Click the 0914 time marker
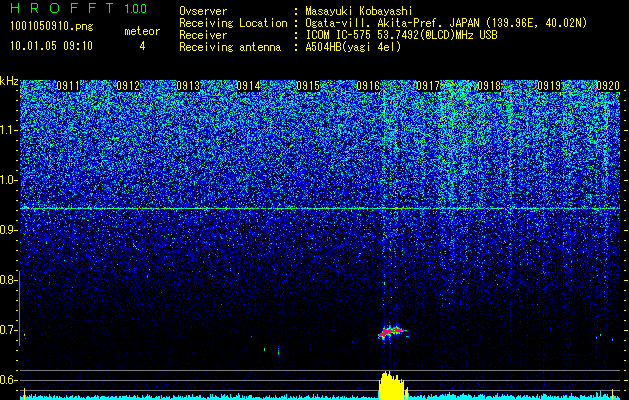629x400 pixels. pyautogui.click(x=248, y=86)
